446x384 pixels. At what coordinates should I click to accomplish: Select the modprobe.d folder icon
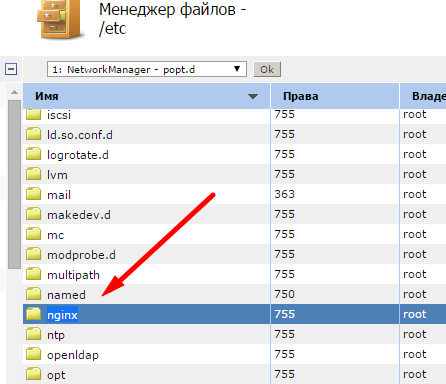click(33, 254)
